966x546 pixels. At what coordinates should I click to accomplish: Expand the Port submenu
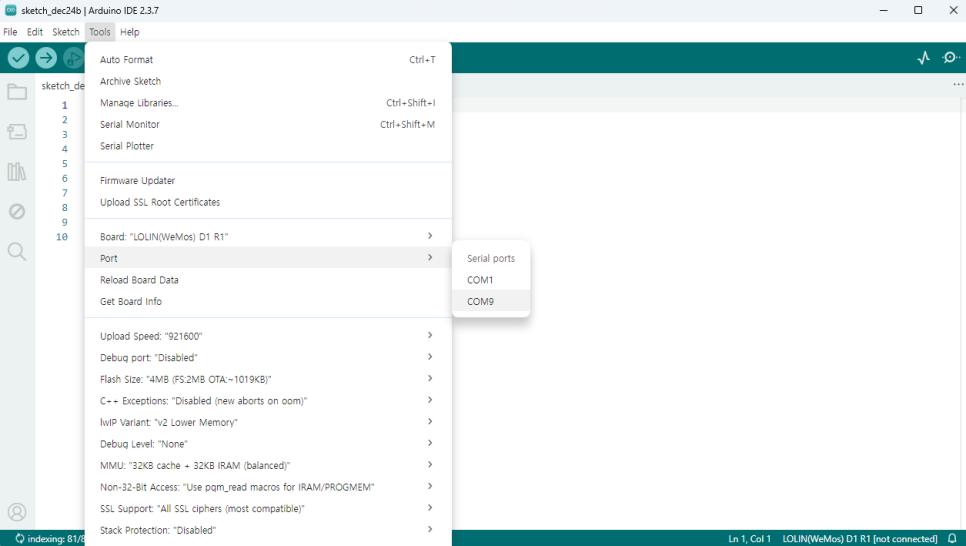(268, 258)
